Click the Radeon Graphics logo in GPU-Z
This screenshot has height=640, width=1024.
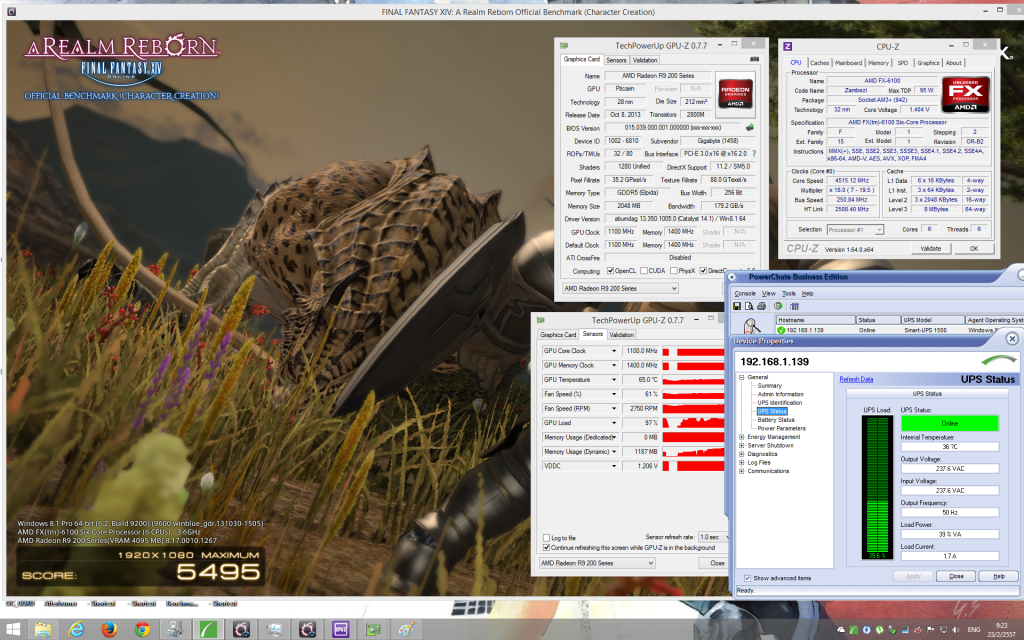[x=735, y=93]
